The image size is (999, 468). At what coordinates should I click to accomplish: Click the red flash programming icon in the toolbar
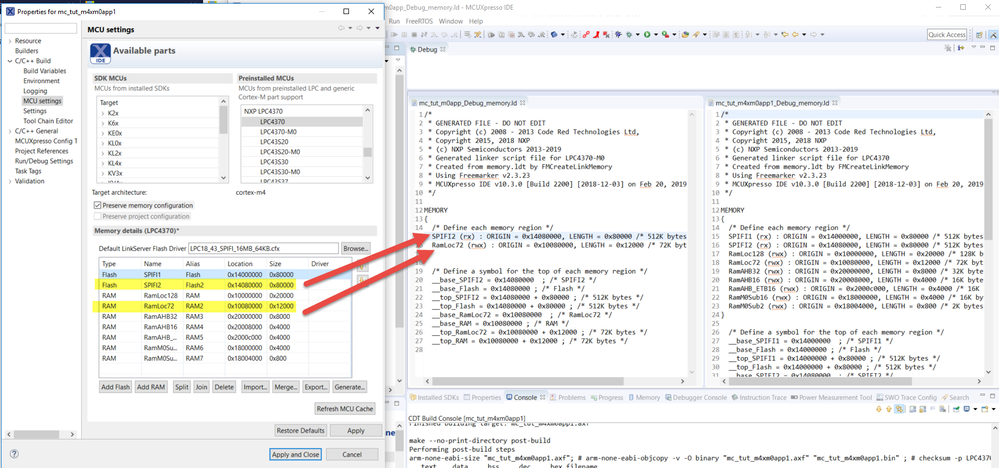click(x=596, y=34)
